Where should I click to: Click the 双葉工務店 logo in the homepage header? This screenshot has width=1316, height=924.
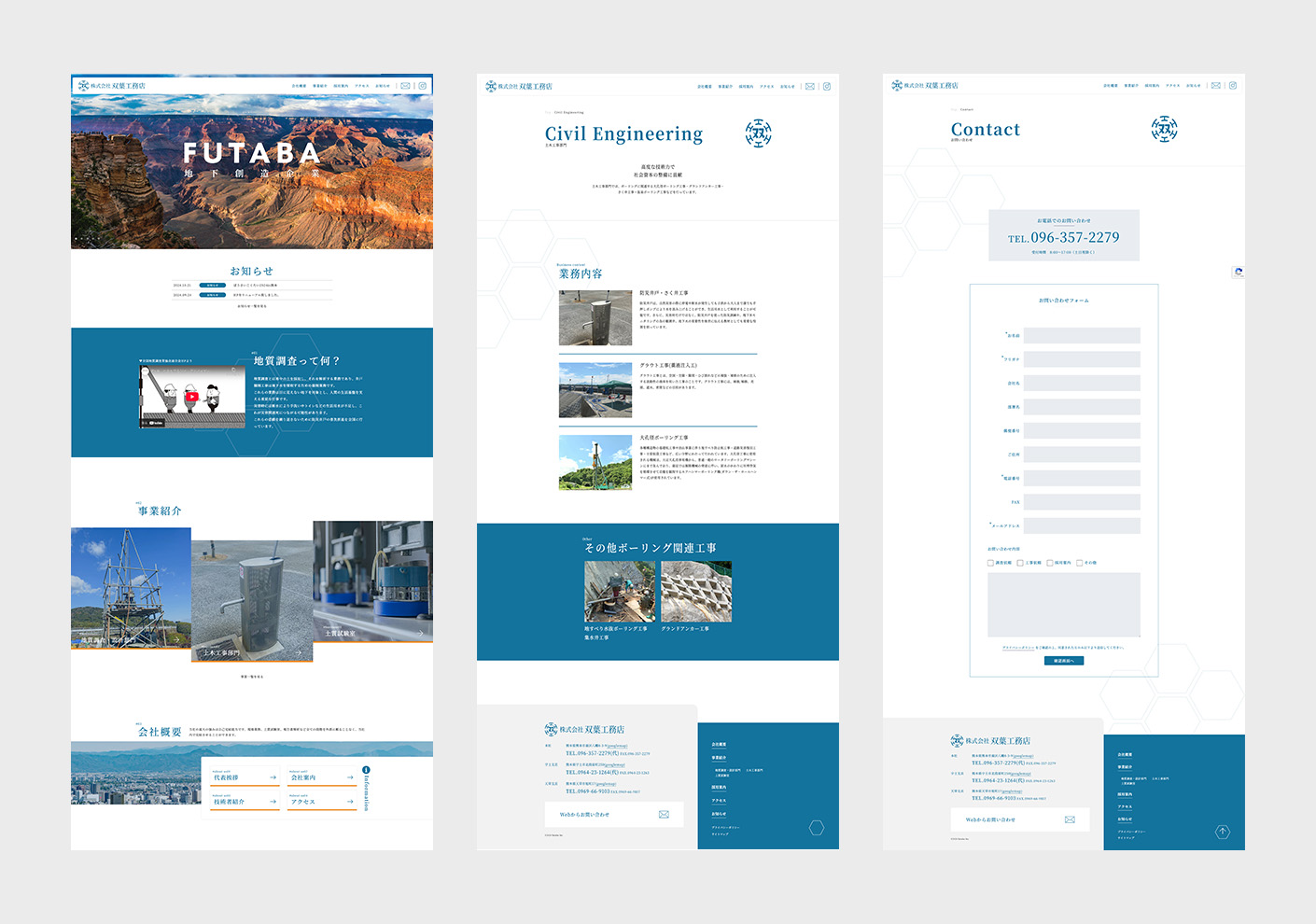tap(112, 86)
